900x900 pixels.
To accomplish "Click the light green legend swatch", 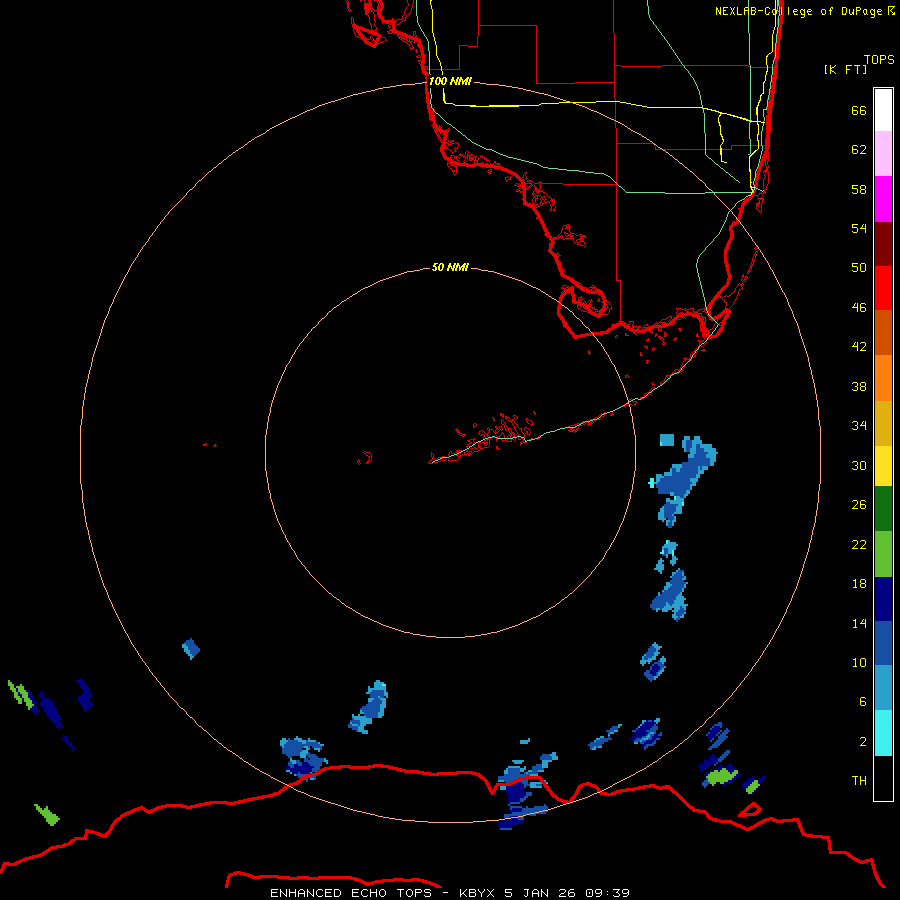I will pyautogui.click(x=883, y=554).
